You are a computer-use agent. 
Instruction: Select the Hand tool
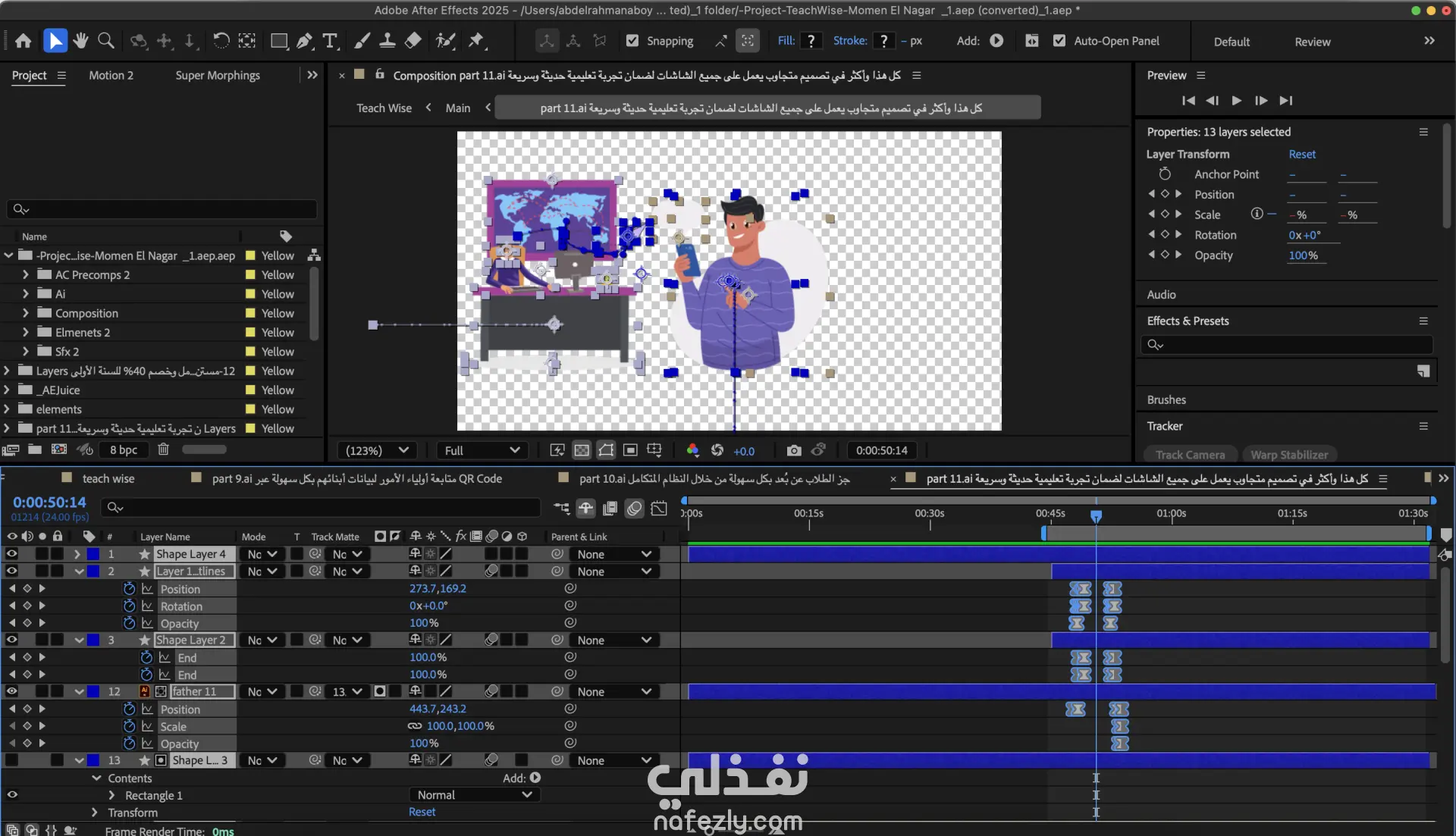click(x=80, y=41)
